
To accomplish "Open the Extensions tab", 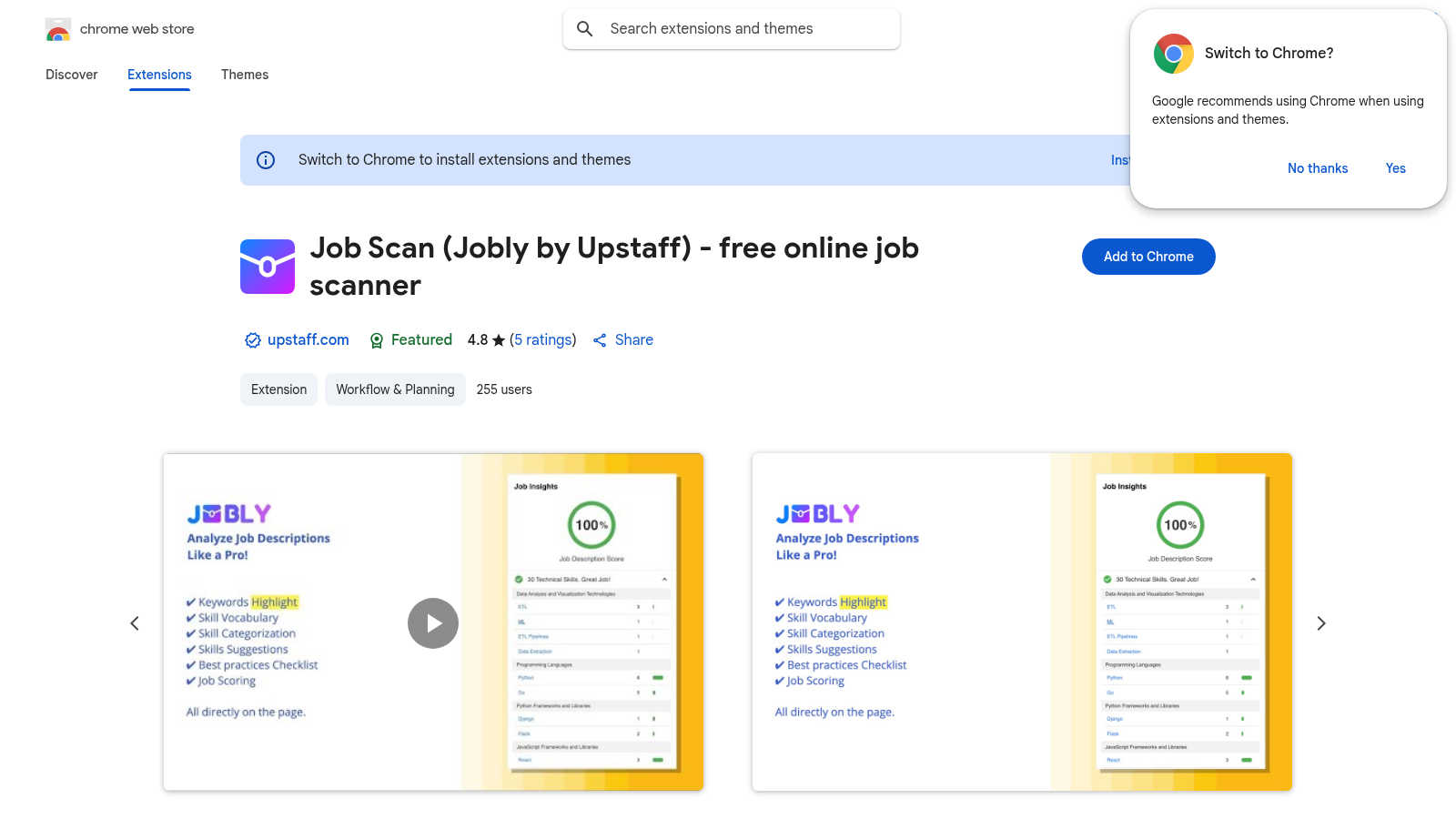I will (x=159, y=75).
